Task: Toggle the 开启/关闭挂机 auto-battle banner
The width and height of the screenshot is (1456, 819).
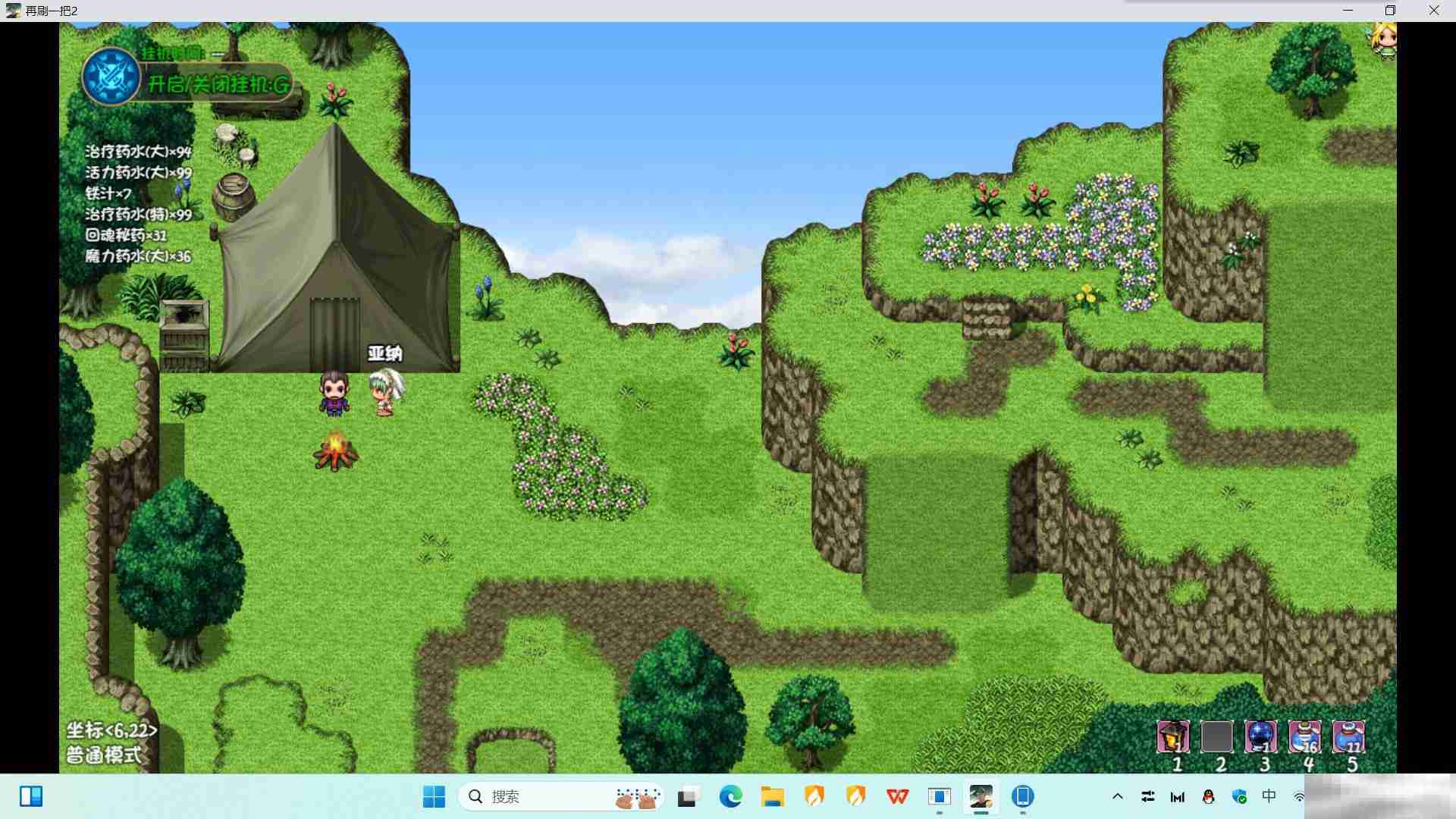Action: tap(218, 83)
